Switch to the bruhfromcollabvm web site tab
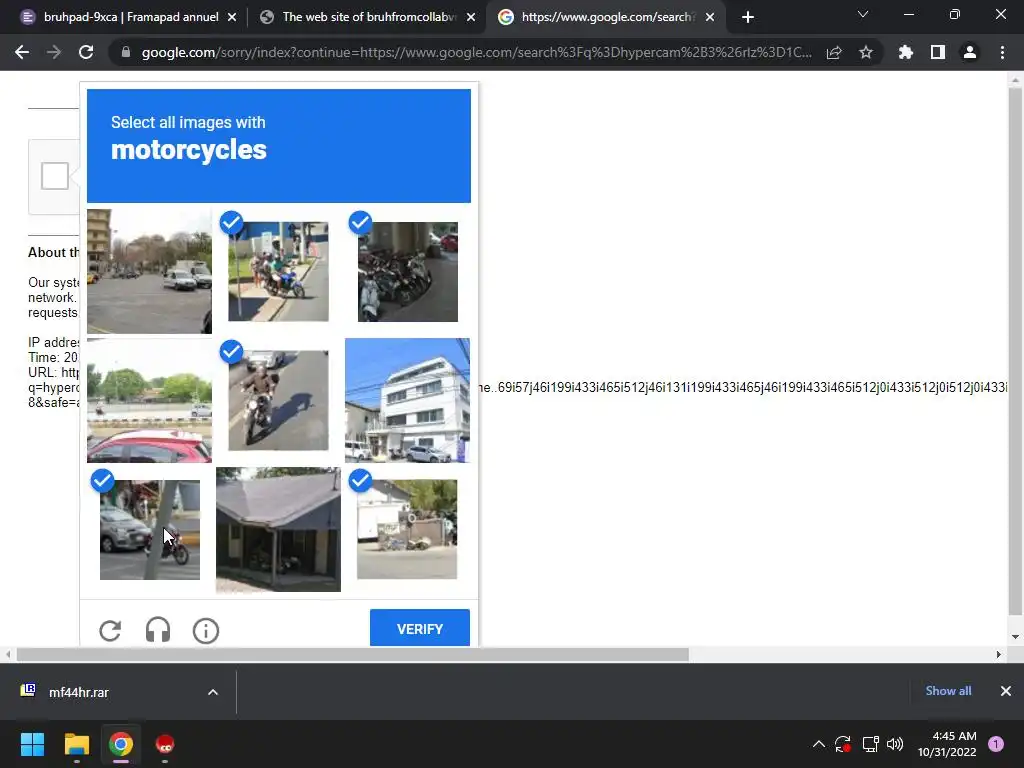1024x768 pixels. point(367,17)
